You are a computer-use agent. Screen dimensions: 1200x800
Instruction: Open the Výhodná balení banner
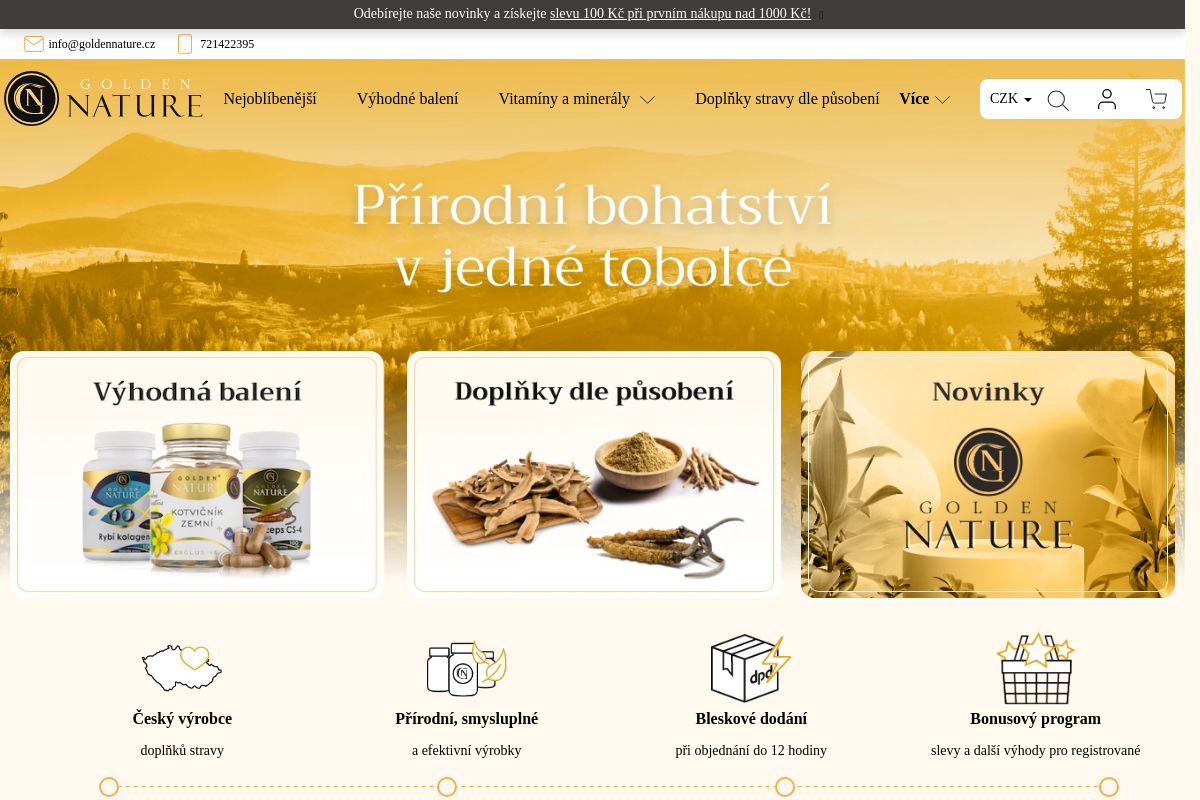(x=196, y=473)
